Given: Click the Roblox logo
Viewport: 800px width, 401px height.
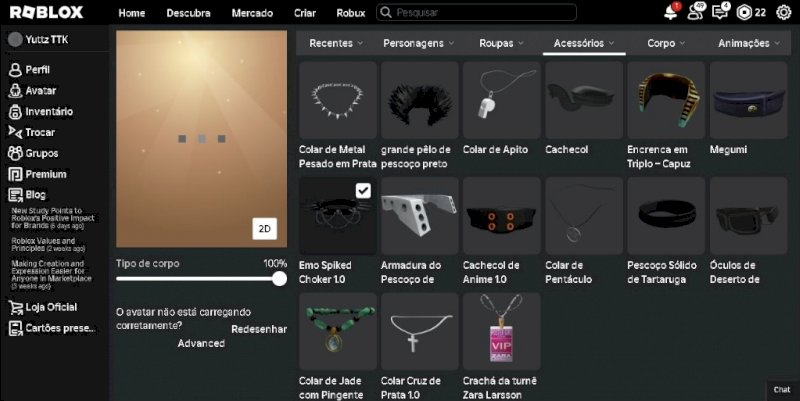Looking at the screenshot, I should (x=46, y=12).
